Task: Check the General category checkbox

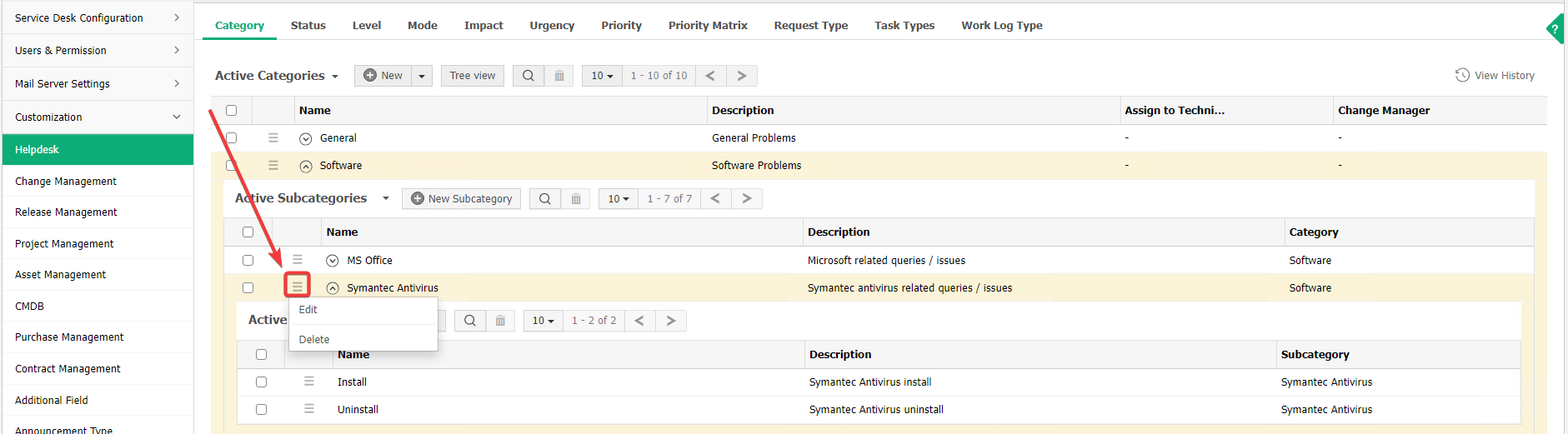Action: click(x=232, y=138)
